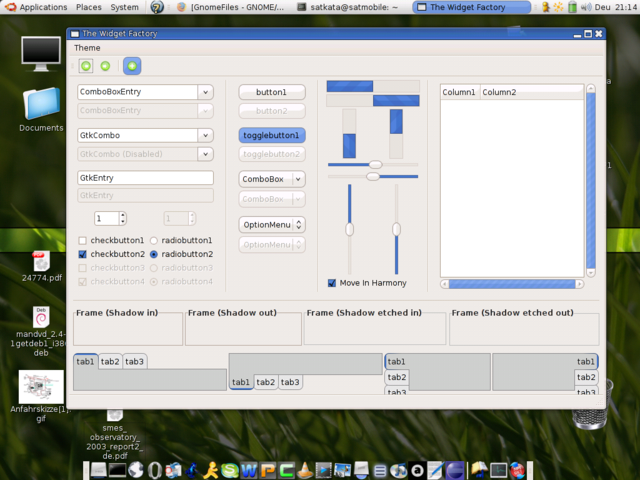Viewport: 640px width, 480px height.
Task: Select tab2 in the left-side tabs notebook
Action: pyautogui.click(x=397, y=377)
